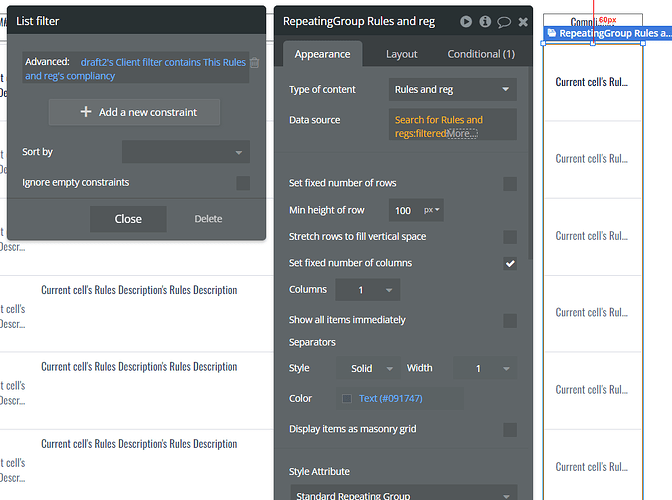This screenshot has width=672, height=500.
Task: Click the play icon in the RepeatingGroup panel header
Action: click(466, 21)
